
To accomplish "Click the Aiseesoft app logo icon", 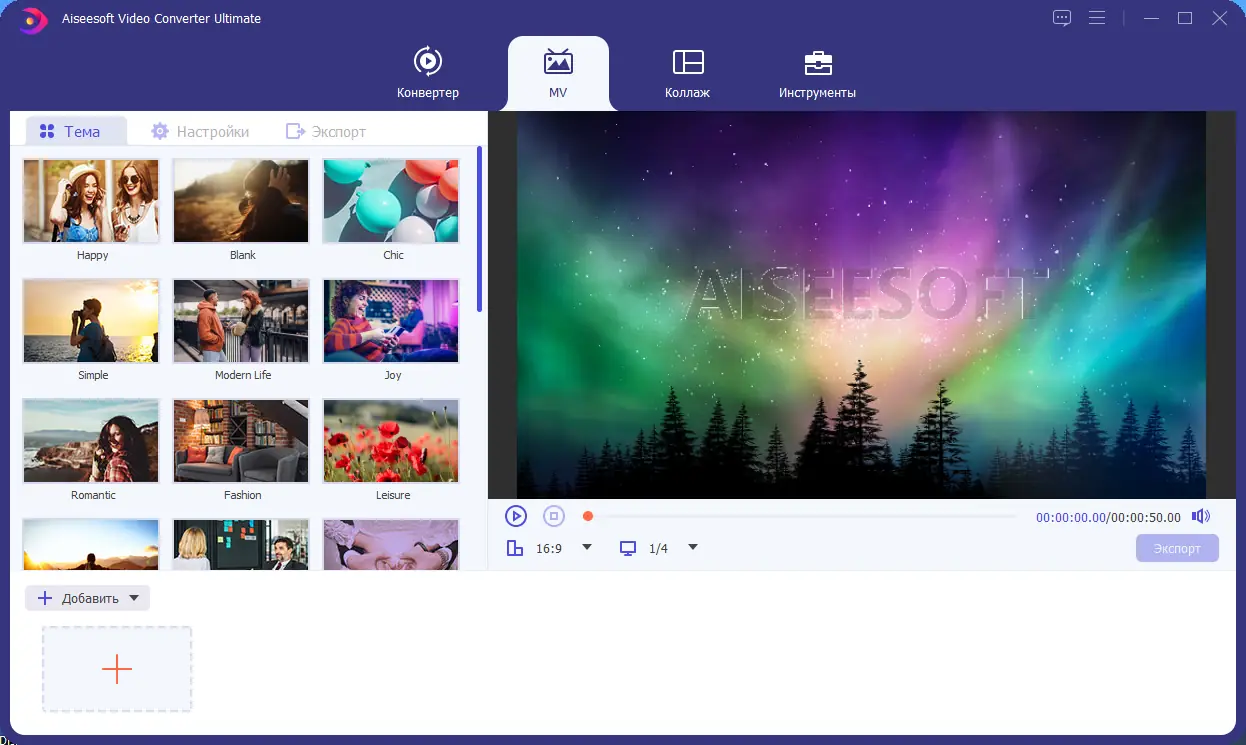I will coord(33,19).
